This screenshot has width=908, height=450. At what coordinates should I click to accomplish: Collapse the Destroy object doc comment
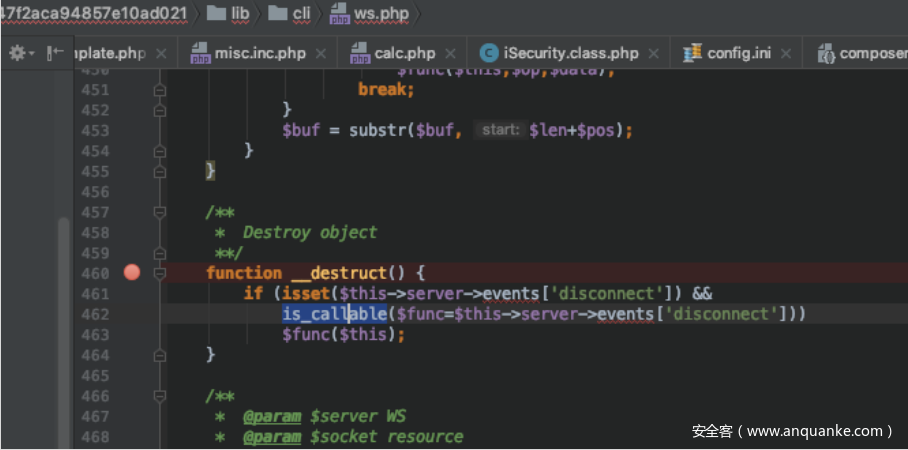159,212
